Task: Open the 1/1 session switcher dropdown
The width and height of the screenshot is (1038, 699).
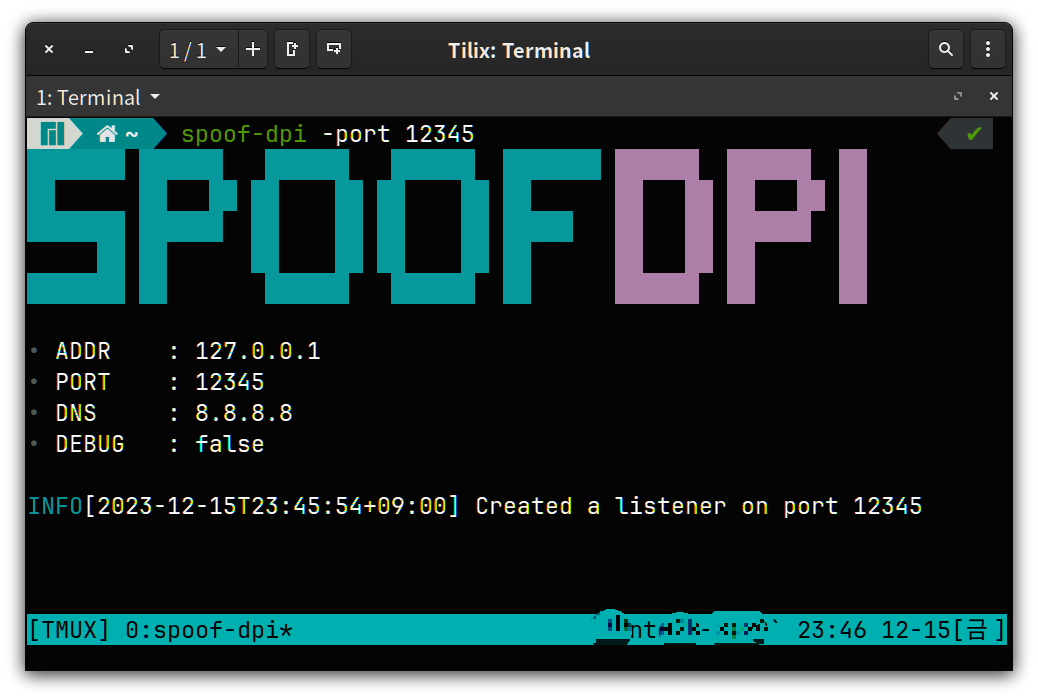Action: (x=198, y=50)
